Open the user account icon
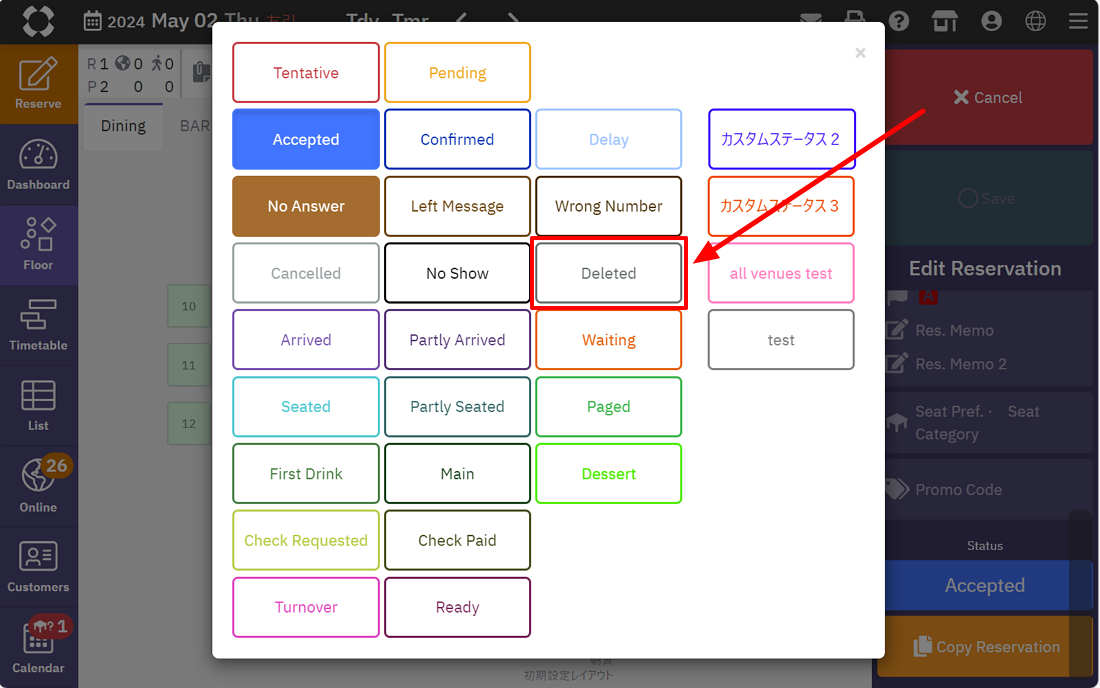This screenshot has height=688, width=1100. [x=991, y=21]
